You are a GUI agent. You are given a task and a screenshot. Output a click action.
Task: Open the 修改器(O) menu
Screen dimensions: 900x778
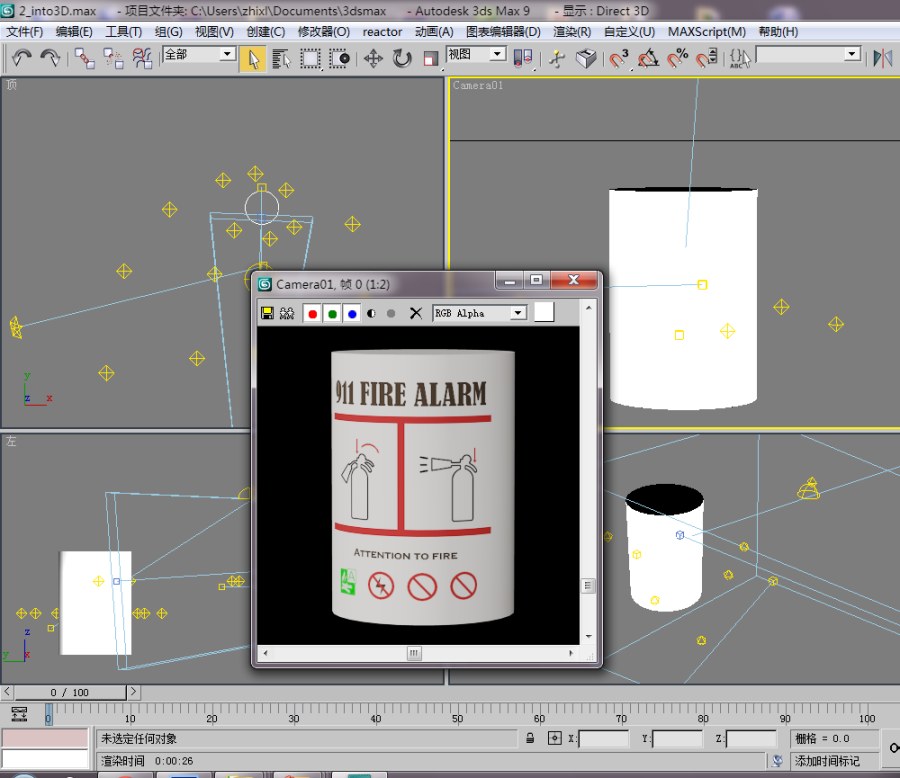pyautogui.click(x=323, y=32)
